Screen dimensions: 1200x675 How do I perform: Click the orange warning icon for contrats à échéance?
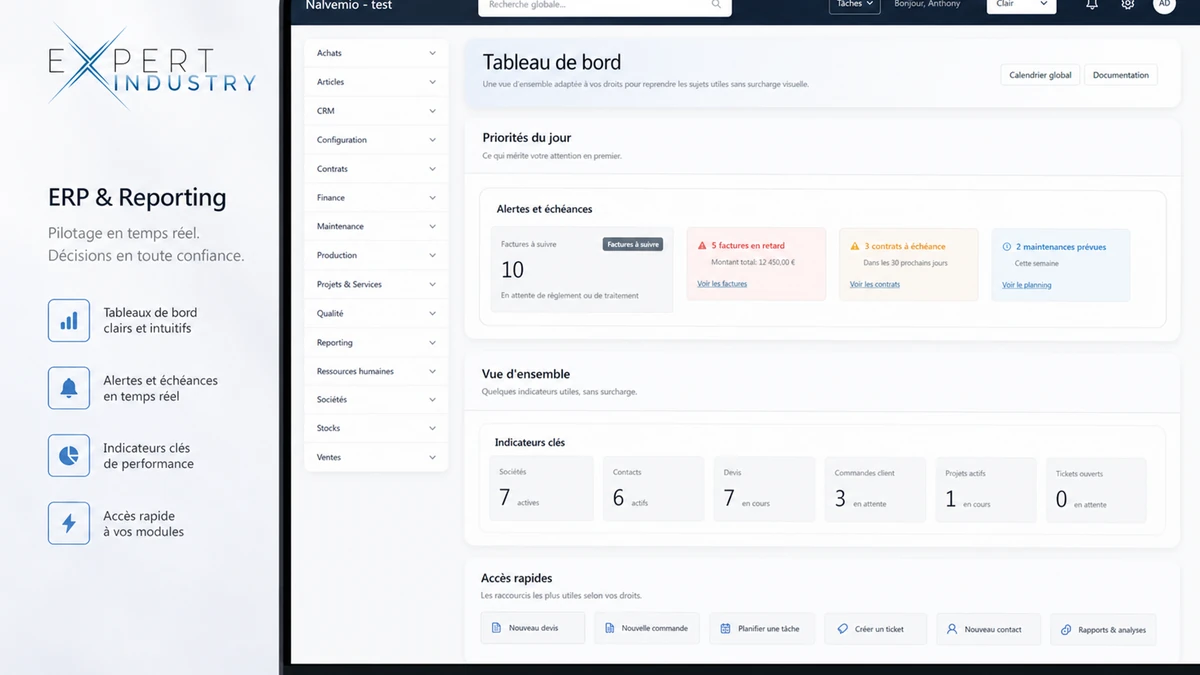click(855, 246)
